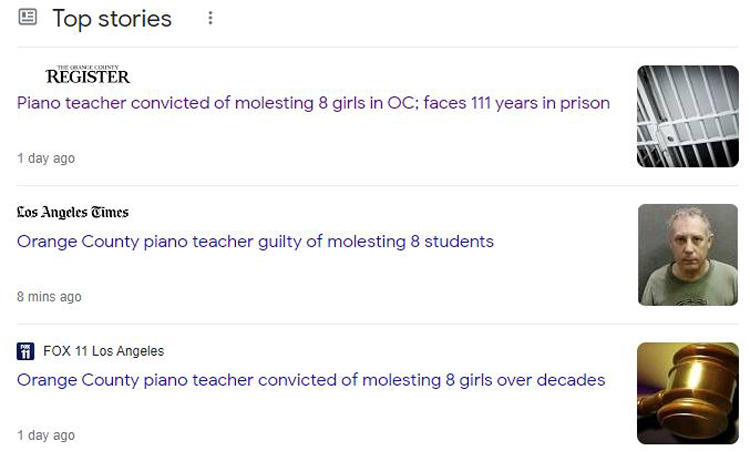
Task: Open the three-dot menu beside Top stories
Action: pos(210,18)
